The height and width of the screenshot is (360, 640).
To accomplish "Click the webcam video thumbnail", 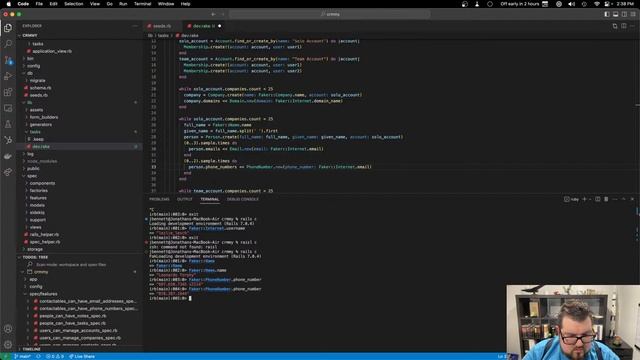I will click(573, 322).
